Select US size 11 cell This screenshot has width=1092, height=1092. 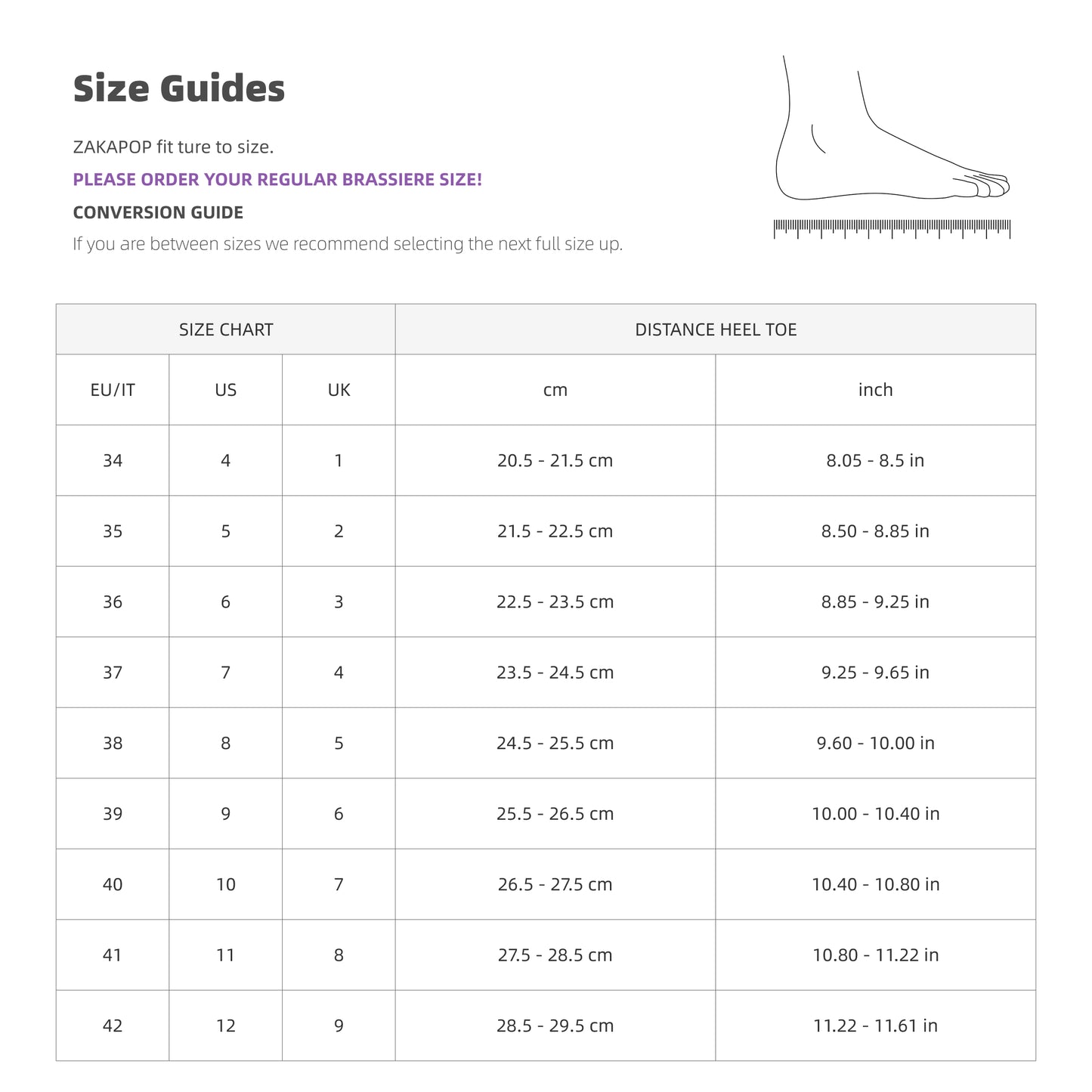pyautogui.click(x=226, y=955)
